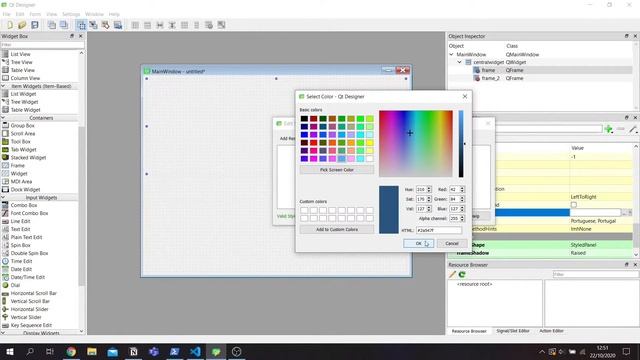Select Font Combo Box in Widget Box
The height and width of the screenshot is (360, 640).
29,213
